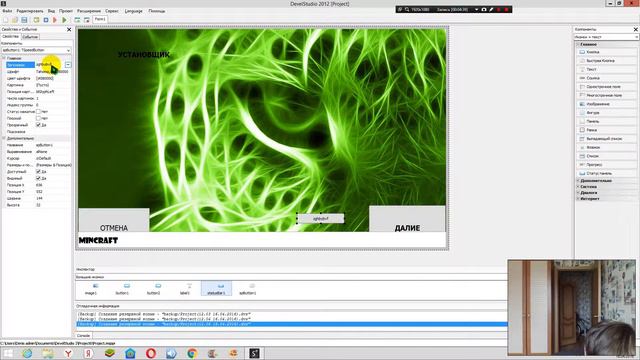This screenshot has width=640, height=360.
Task: Open the Проект menu
Action: pos(66,11)
